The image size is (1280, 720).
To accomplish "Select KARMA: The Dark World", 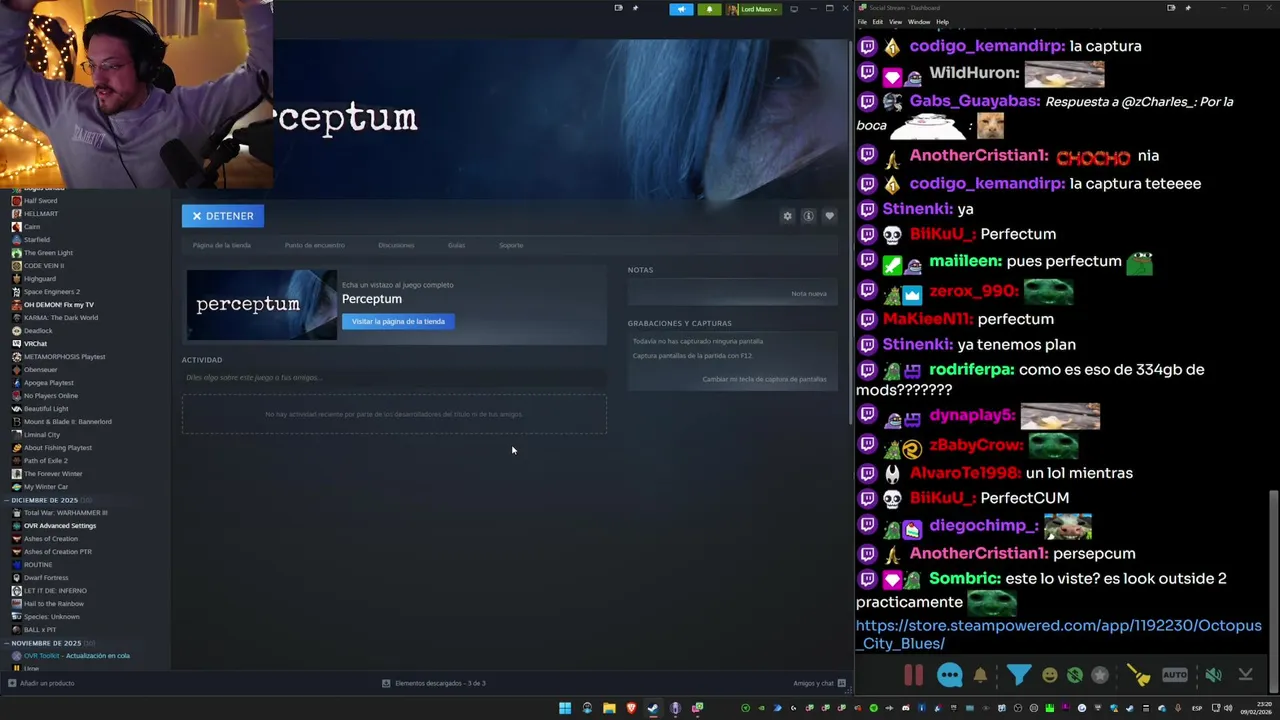I will (x=61, y=318).
